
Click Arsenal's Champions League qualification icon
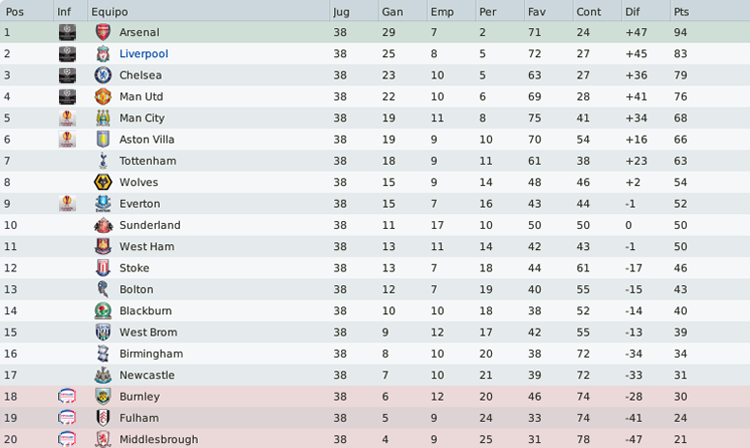tap(67, 32)
